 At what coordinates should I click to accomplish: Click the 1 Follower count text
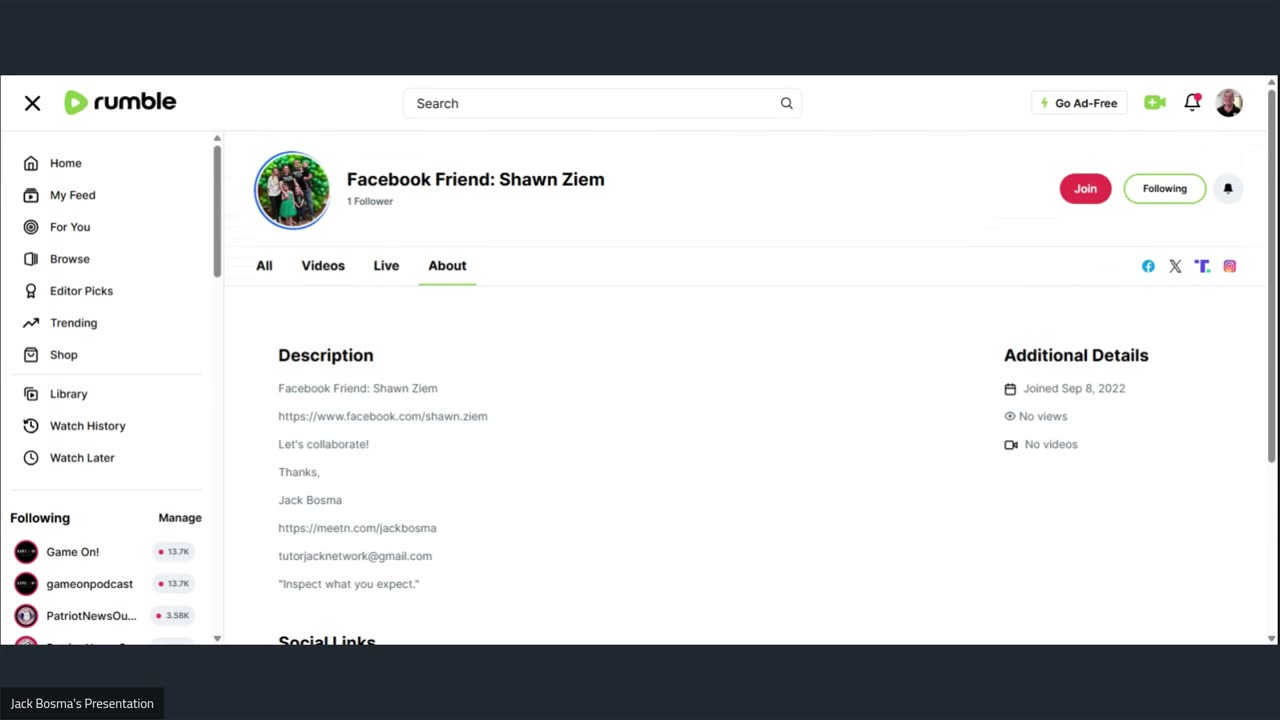pos(370,201)
